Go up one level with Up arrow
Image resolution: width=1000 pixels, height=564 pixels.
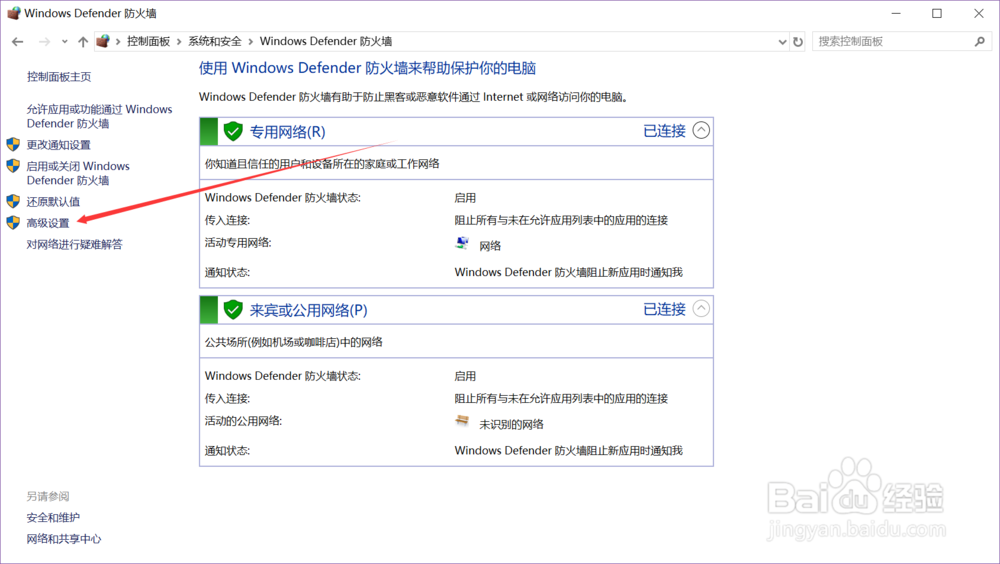point(83,41)
